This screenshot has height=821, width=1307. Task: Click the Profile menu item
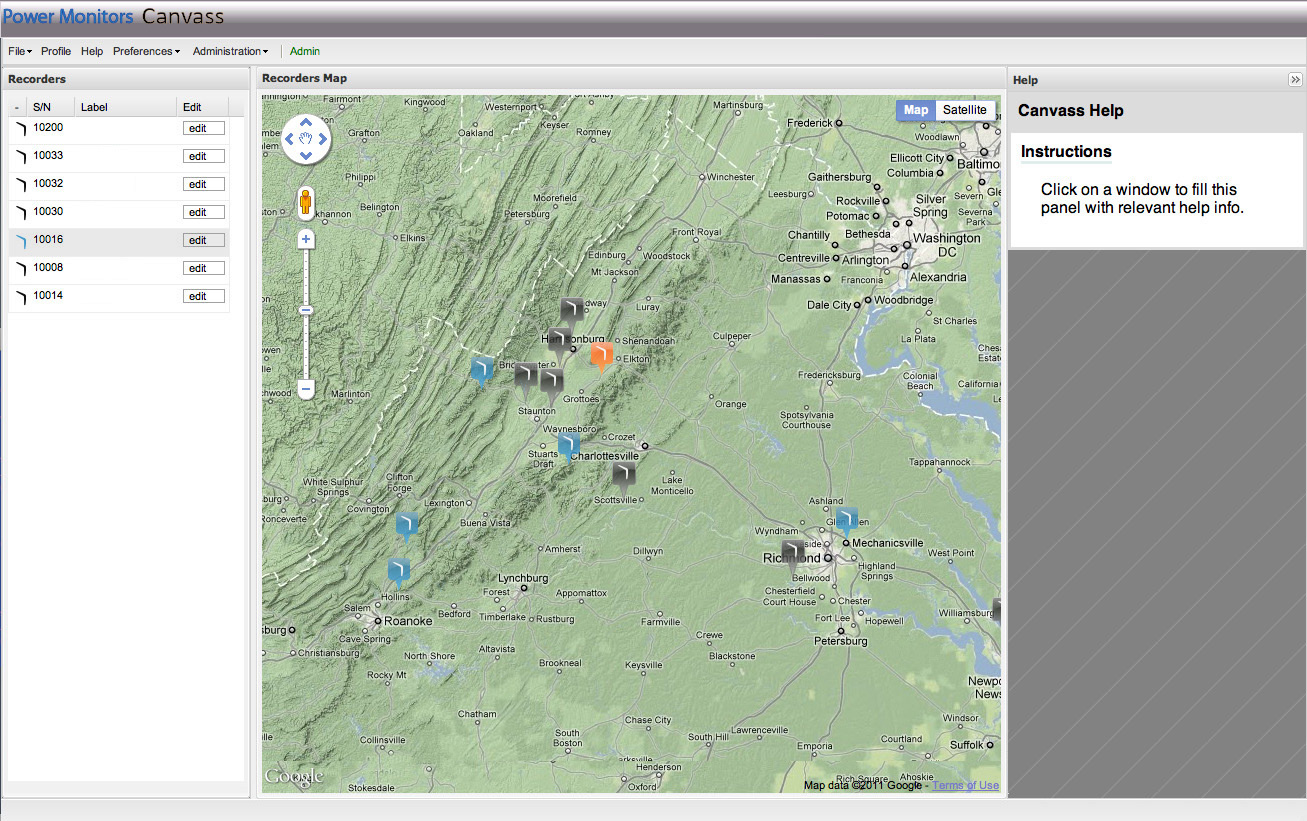click(x=56, y=51)
